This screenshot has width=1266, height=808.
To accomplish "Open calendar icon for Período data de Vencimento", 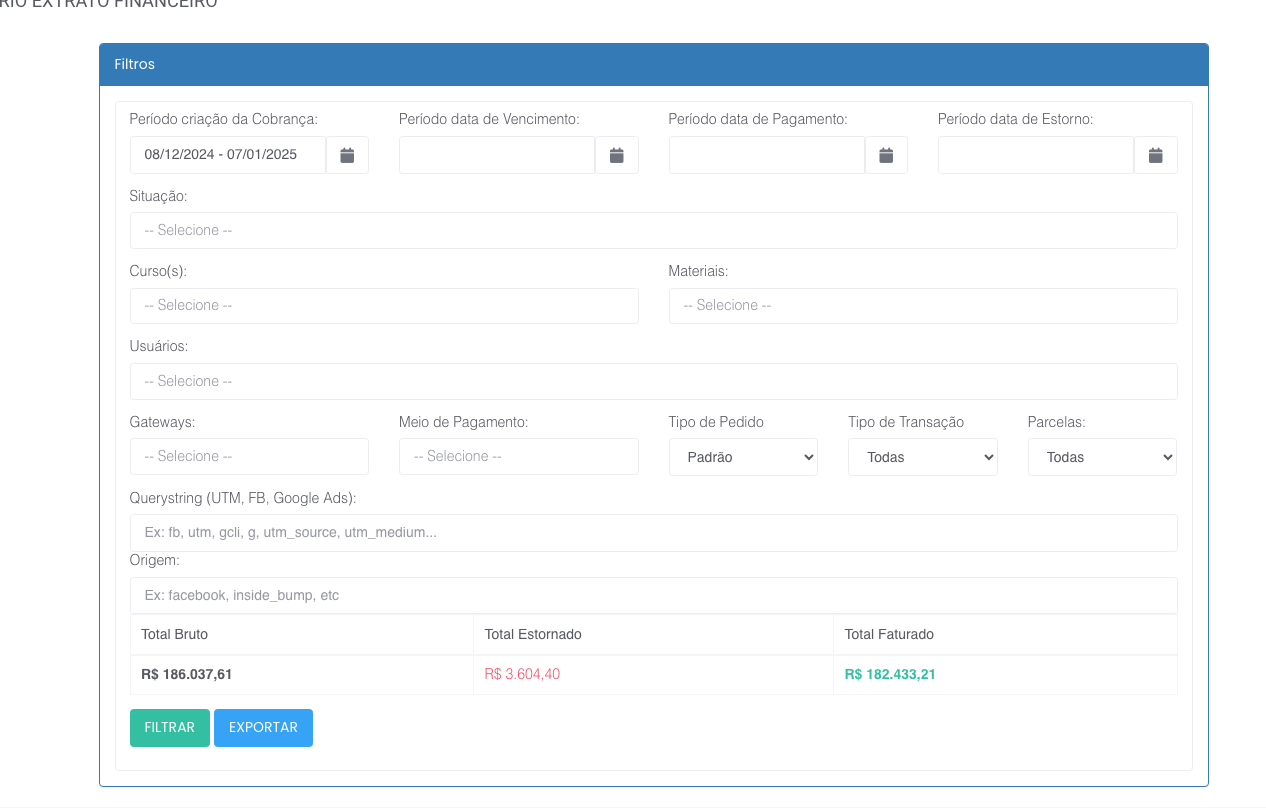I will 617,155.
